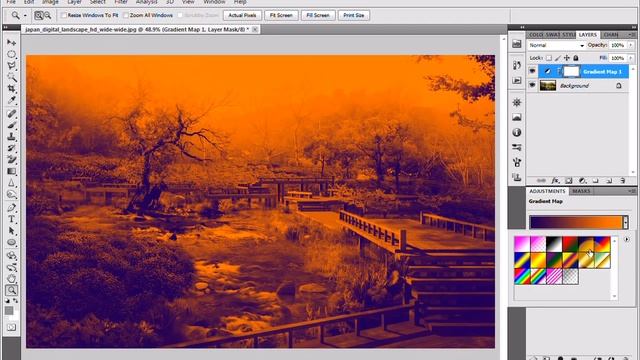Open gradient picker dropdown arrow

[x=626, y=222]
